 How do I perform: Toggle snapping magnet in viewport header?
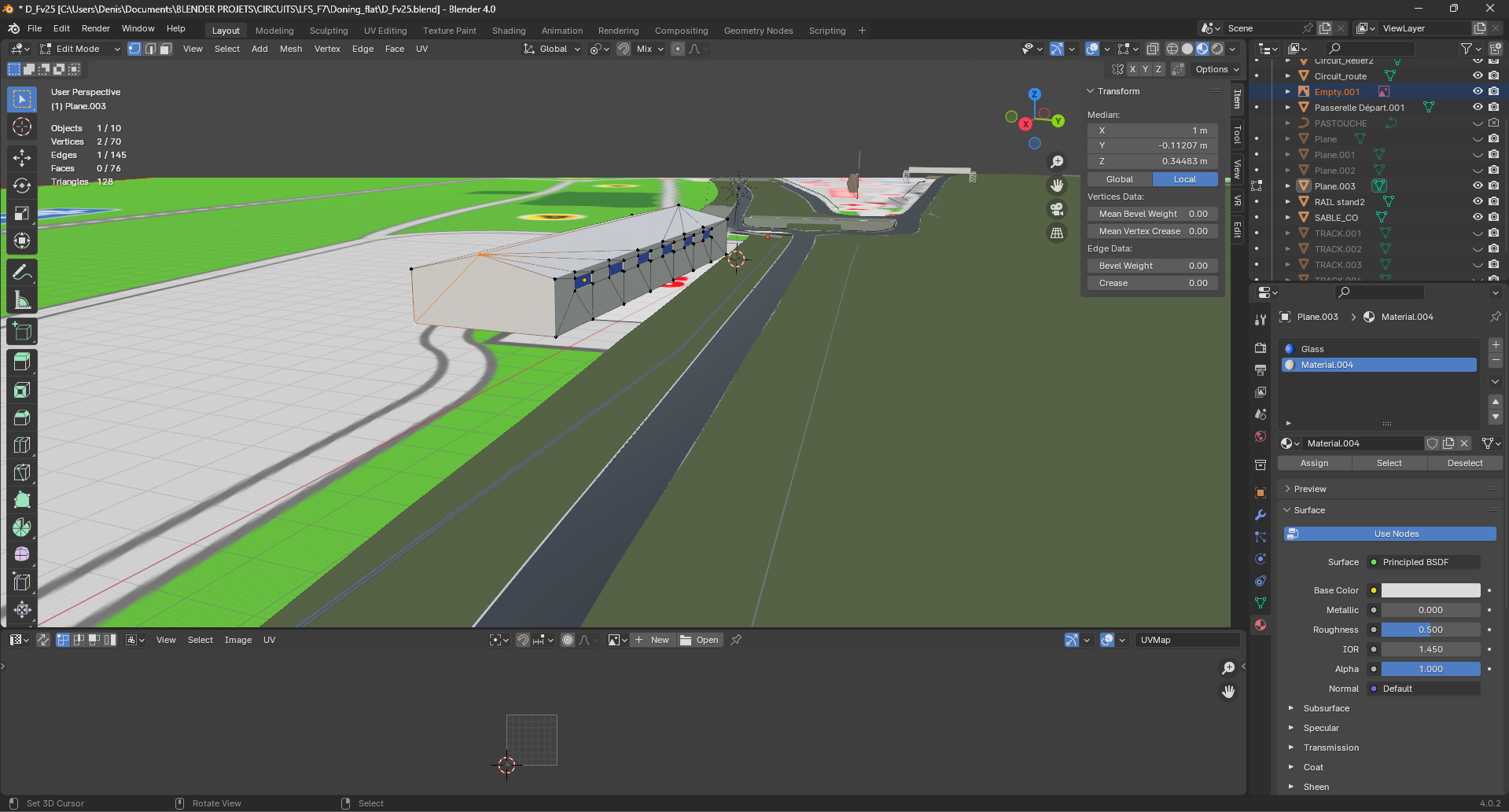624,49
